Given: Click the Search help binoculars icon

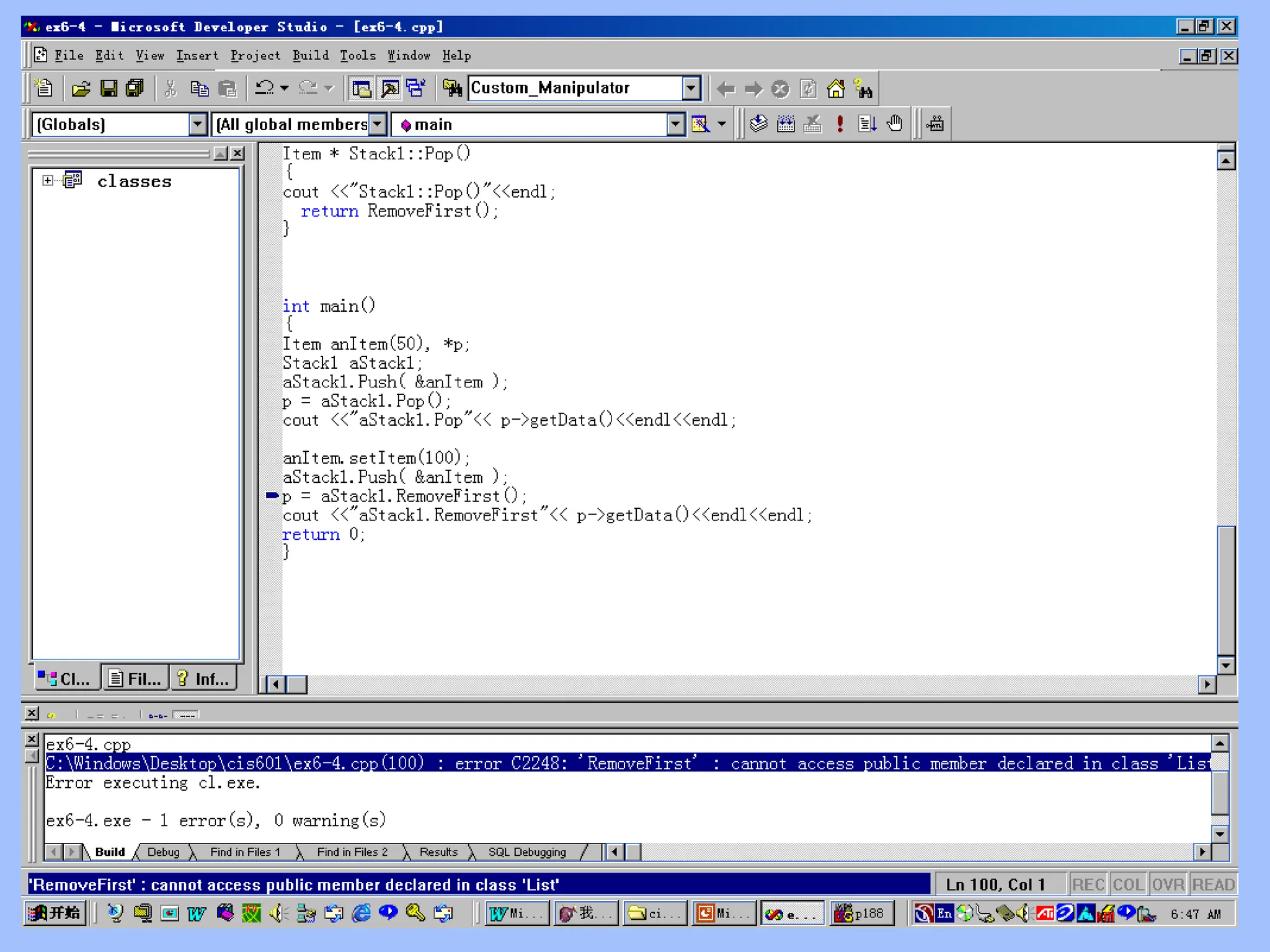Looking at the screenshot, I should pos(863,89).
